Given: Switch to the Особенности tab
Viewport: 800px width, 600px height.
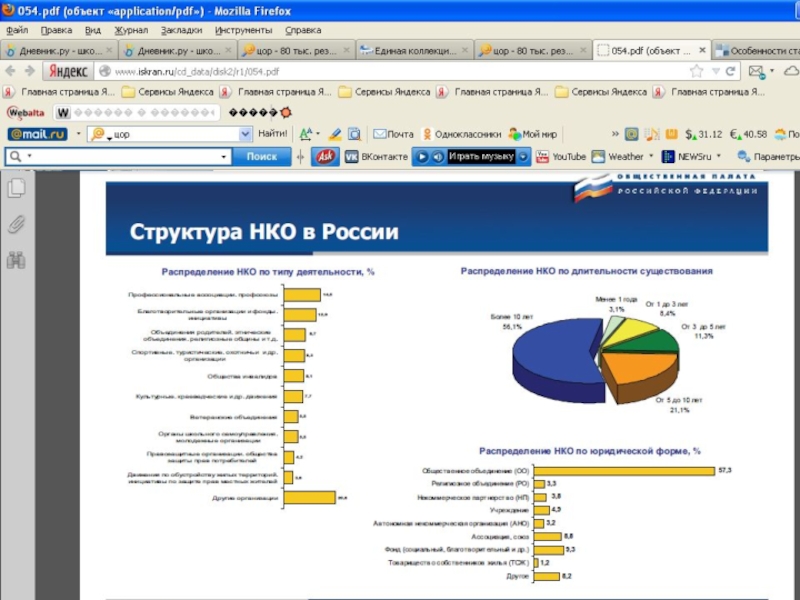Looking at the screenshot, I should pyautogui.click(x=757, y=51).
